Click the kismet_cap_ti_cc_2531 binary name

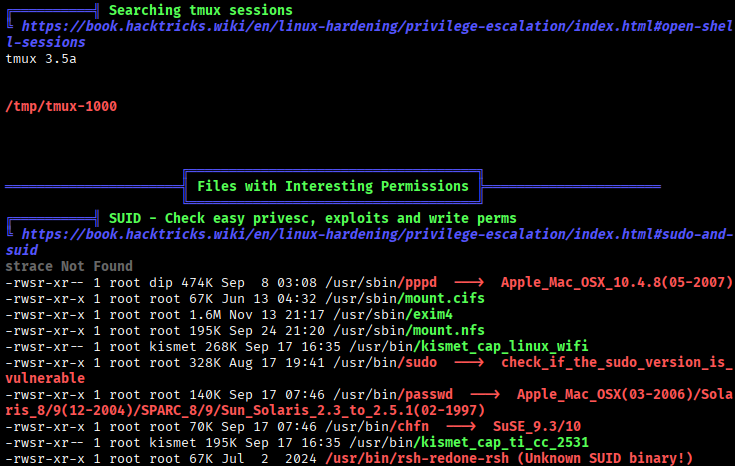tap(486, 442)
